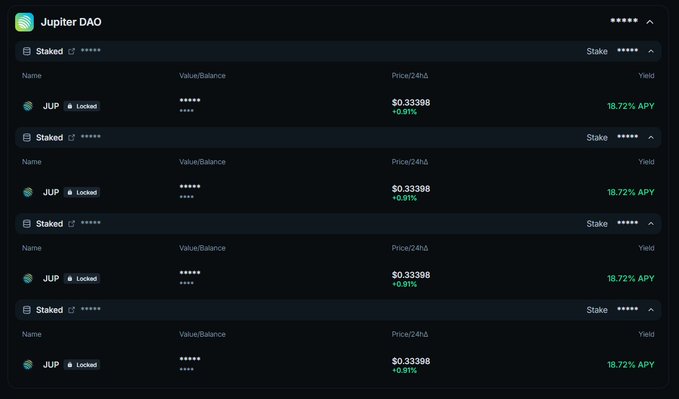The width and height of the screenshot is (679, 399).
Task: Click the JUP token icon in the third staked row
Action: coord(28,279)
